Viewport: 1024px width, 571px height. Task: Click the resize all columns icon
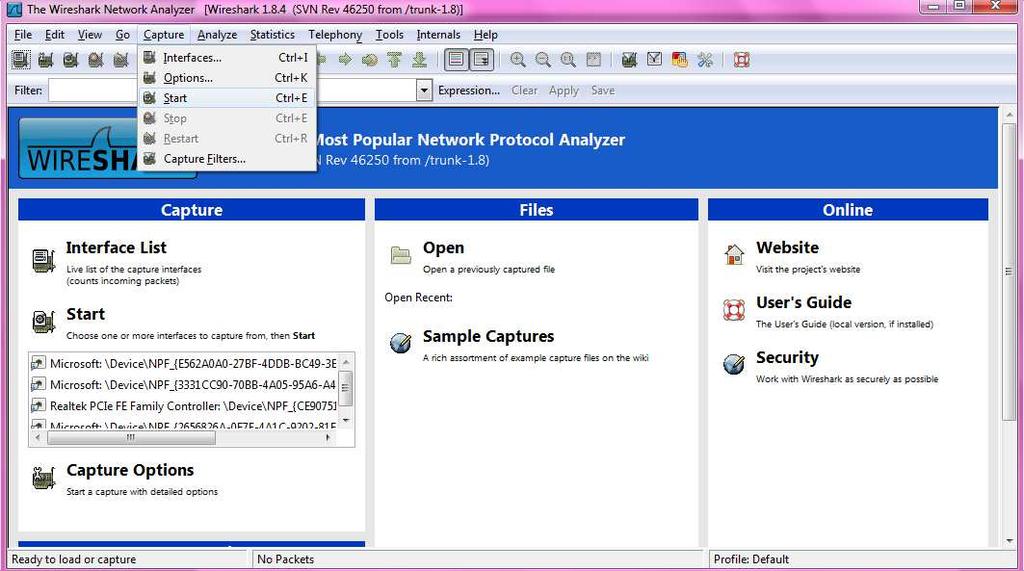pyautogui.click(x=594, y=60)
